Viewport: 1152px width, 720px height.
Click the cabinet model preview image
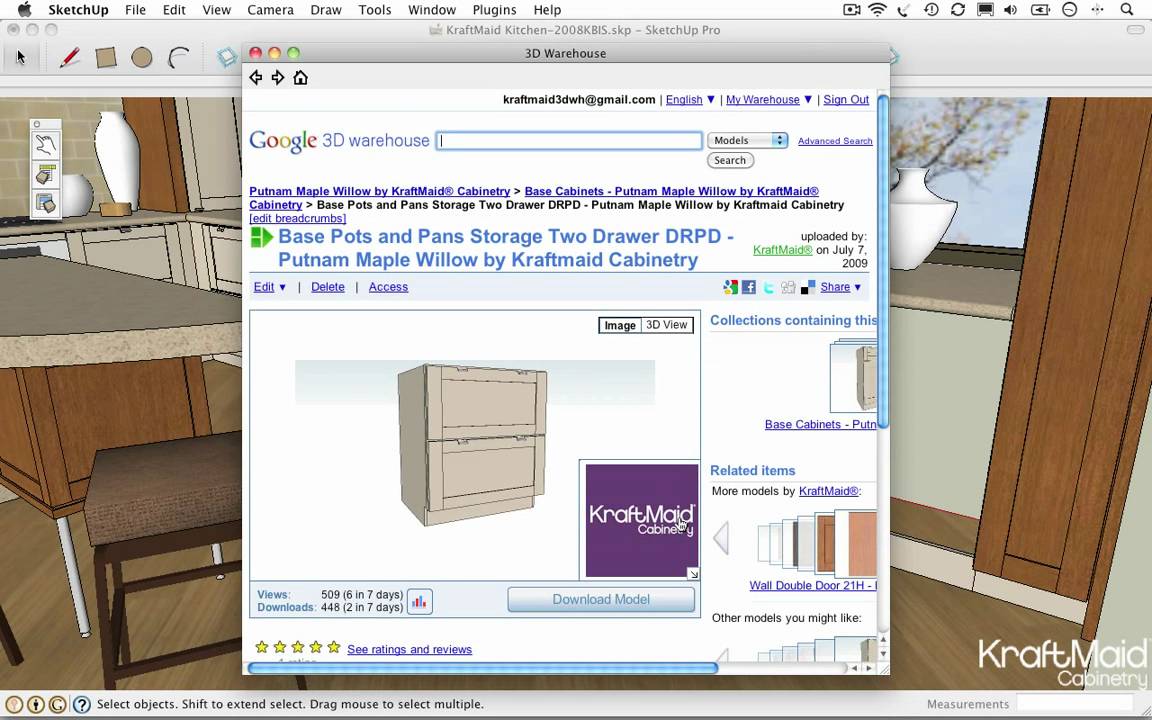pos(472,444)
